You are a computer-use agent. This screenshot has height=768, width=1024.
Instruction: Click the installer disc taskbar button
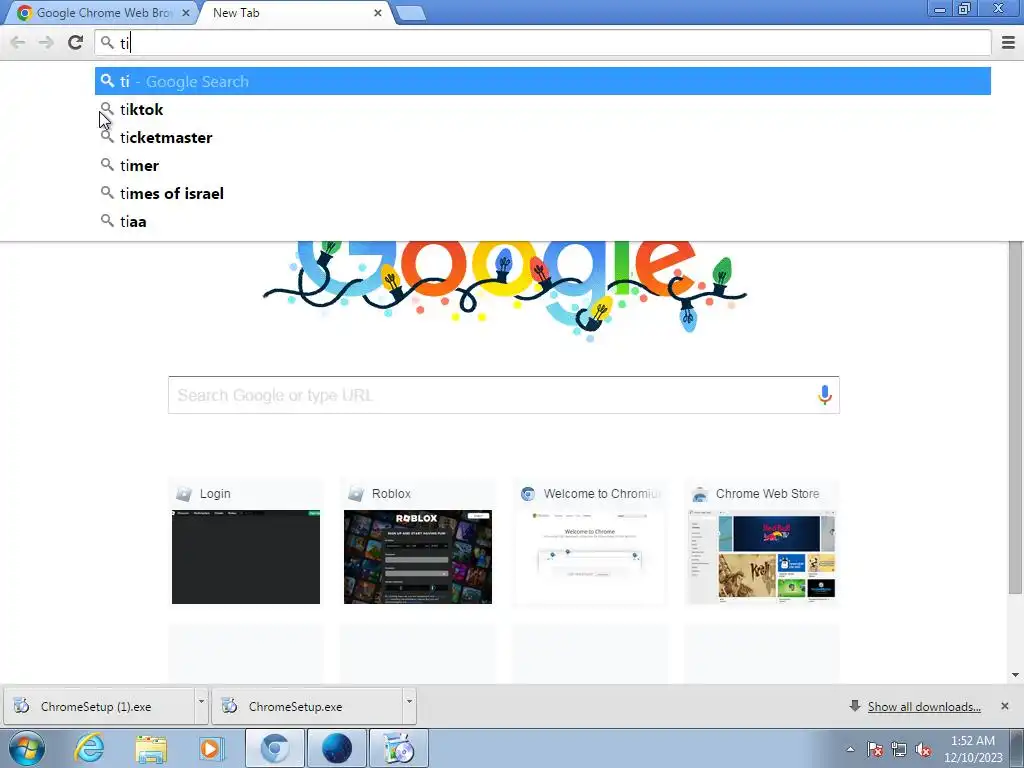pos(398,748)
